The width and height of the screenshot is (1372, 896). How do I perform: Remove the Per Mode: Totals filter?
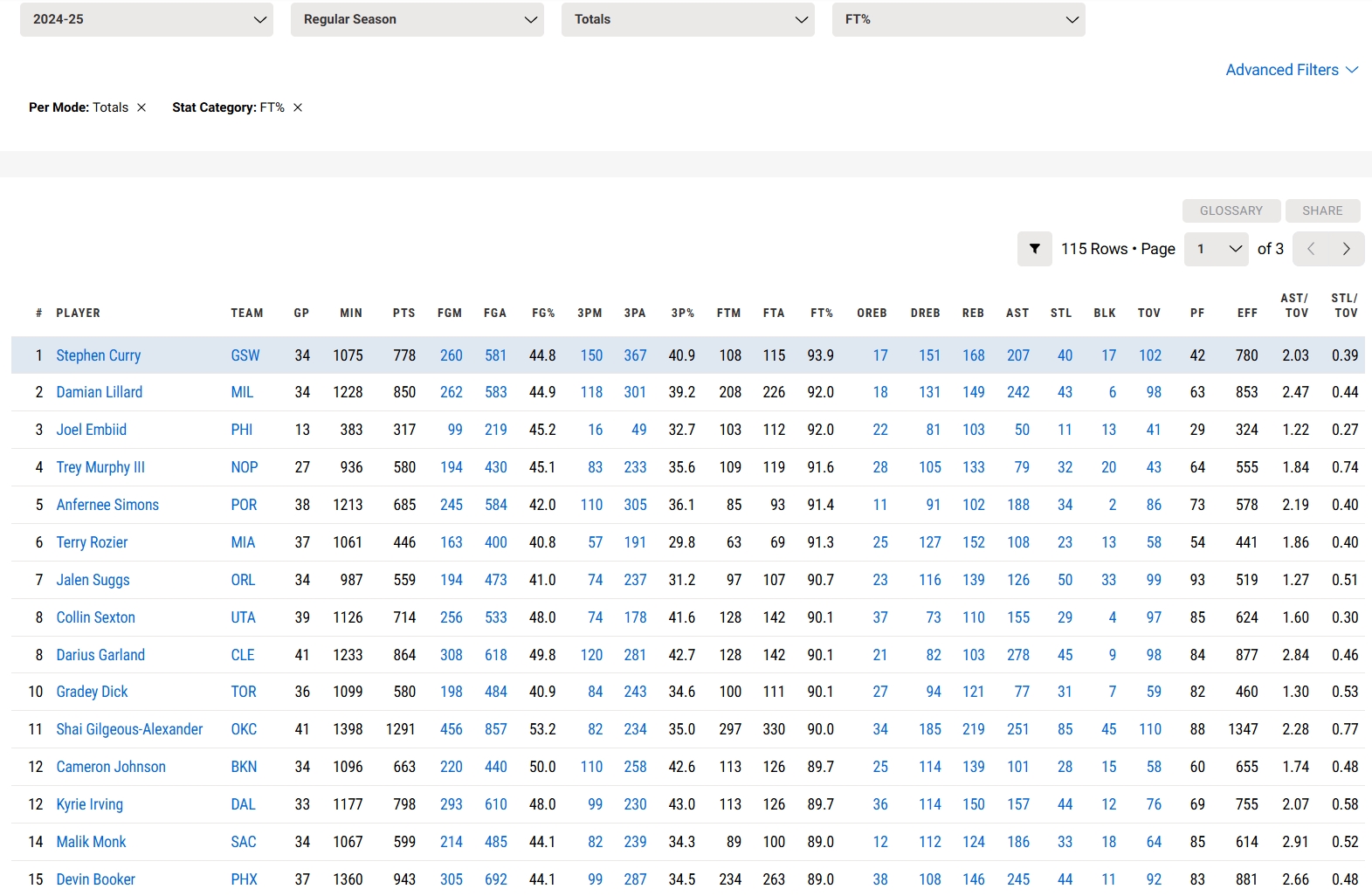click(x=141, y=107)
